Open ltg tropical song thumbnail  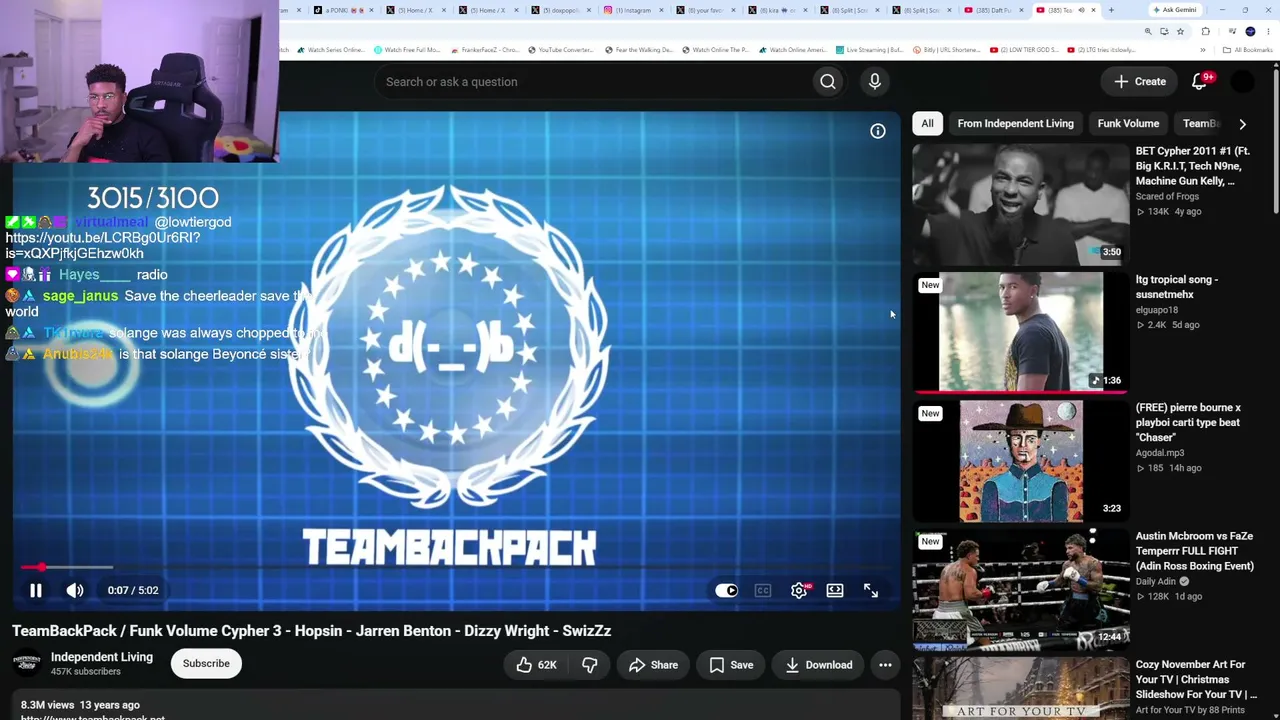[x=1021, y=332]
